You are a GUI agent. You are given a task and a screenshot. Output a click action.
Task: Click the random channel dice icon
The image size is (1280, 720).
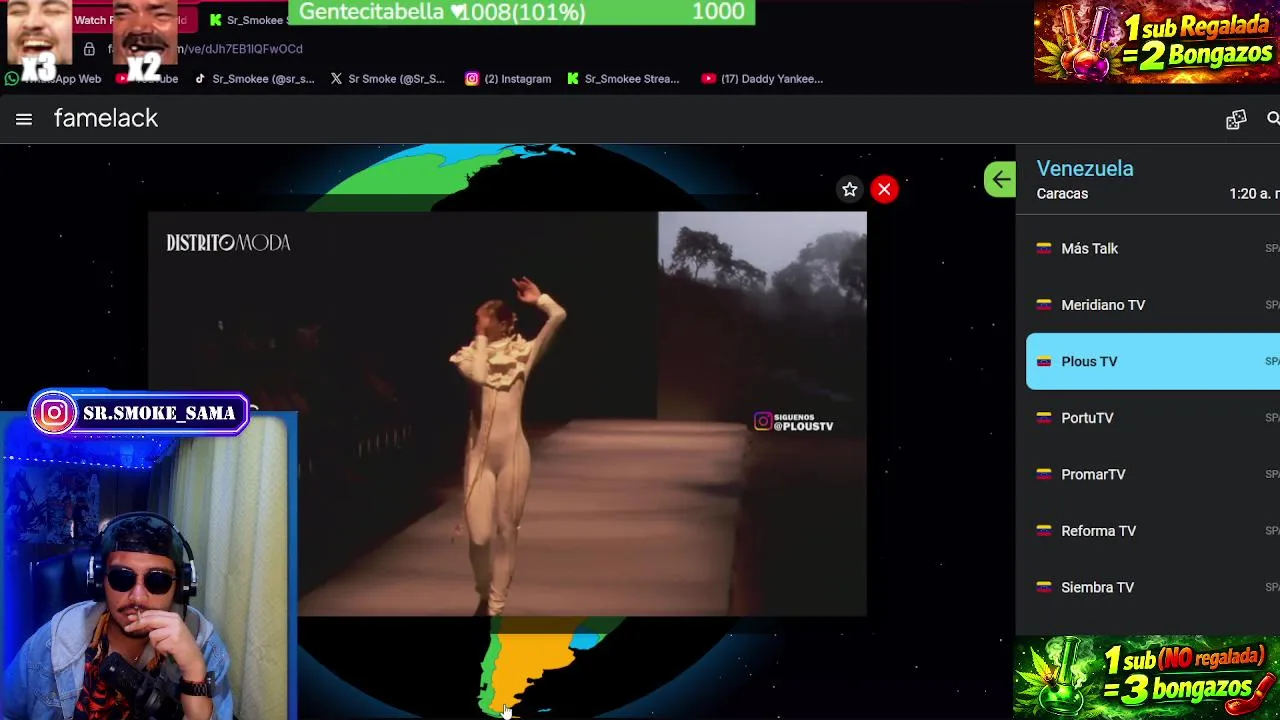tap(1236, 120)
